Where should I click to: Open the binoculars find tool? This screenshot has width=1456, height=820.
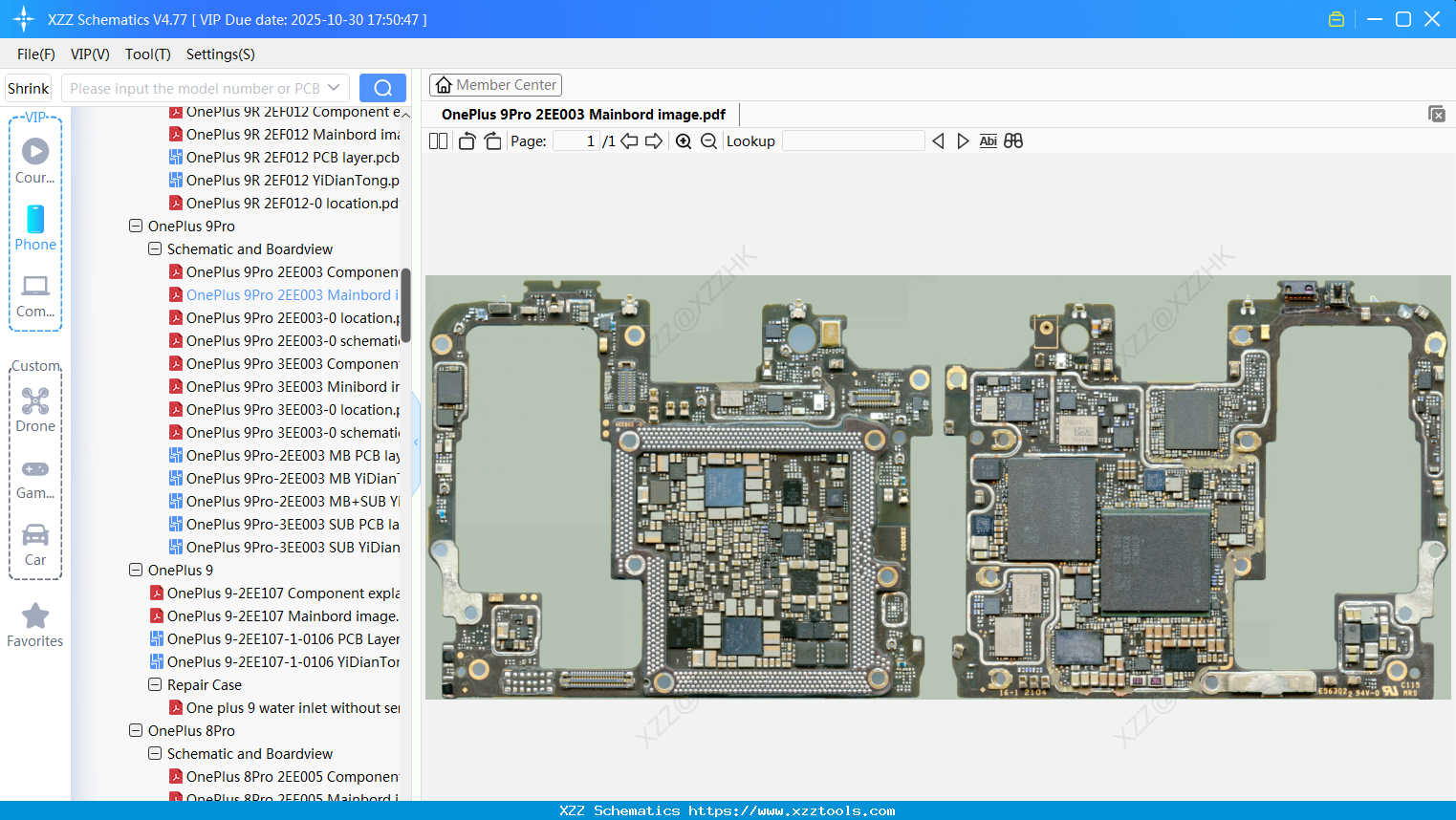point(1013,141)
